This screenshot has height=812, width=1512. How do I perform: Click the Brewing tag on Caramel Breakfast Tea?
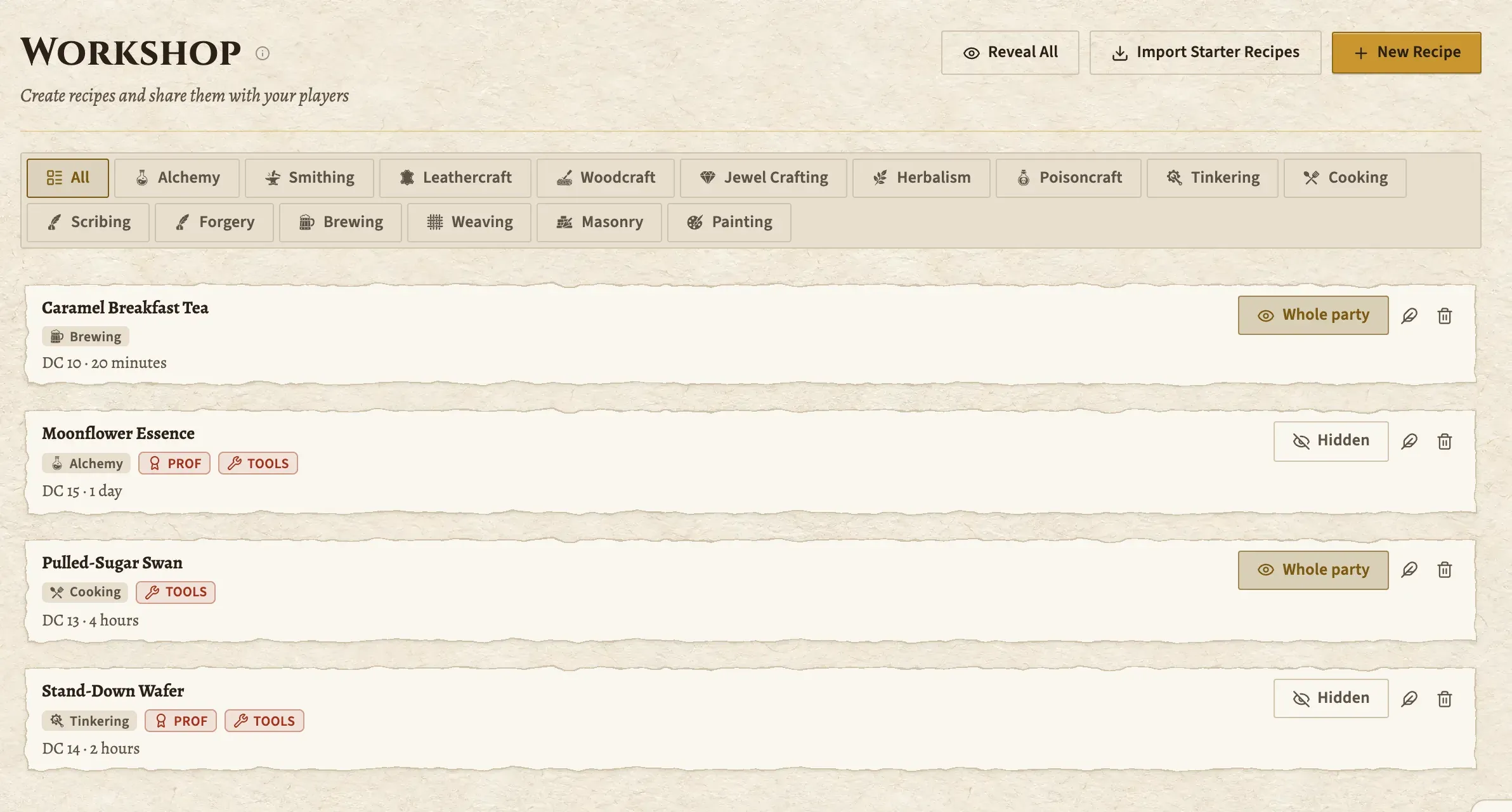86,336
